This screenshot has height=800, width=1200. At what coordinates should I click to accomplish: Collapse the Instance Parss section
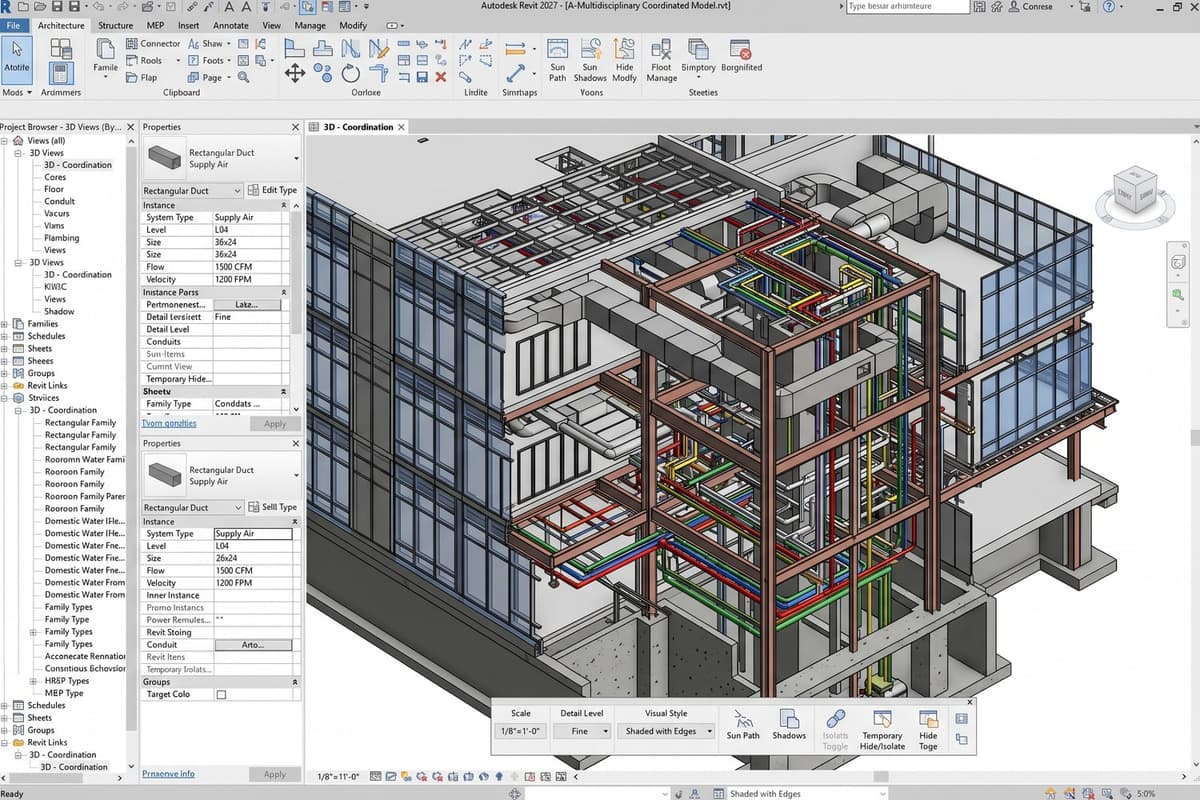point(284,292)
